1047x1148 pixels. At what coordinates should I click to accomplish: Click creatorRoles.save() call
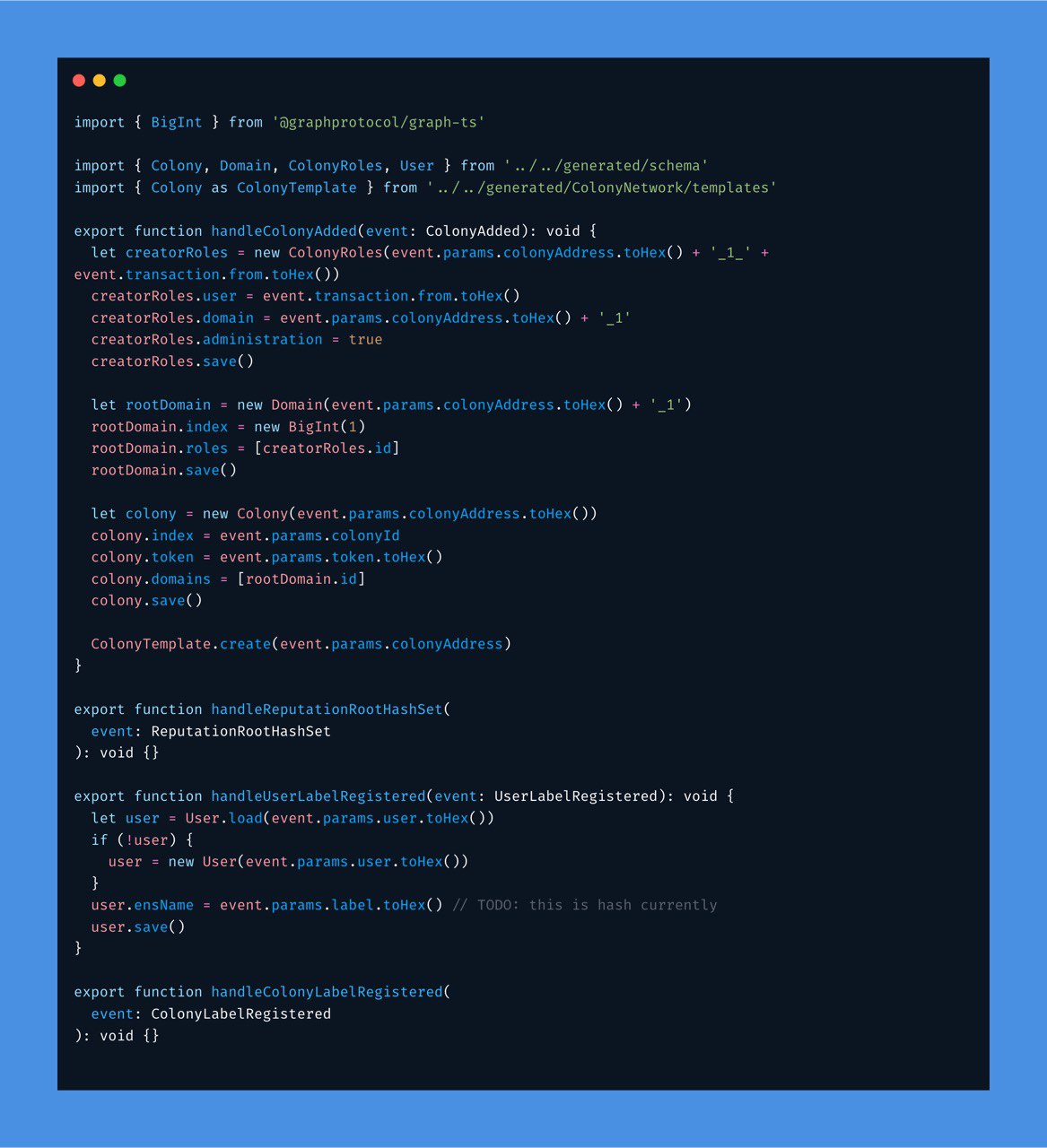tap(172, 361)
